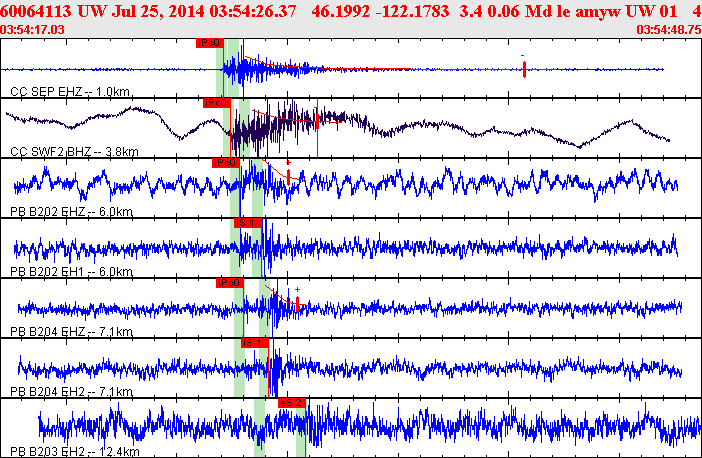Click the start time 03:54:17.03 label
702x458 pixels.
34,30
